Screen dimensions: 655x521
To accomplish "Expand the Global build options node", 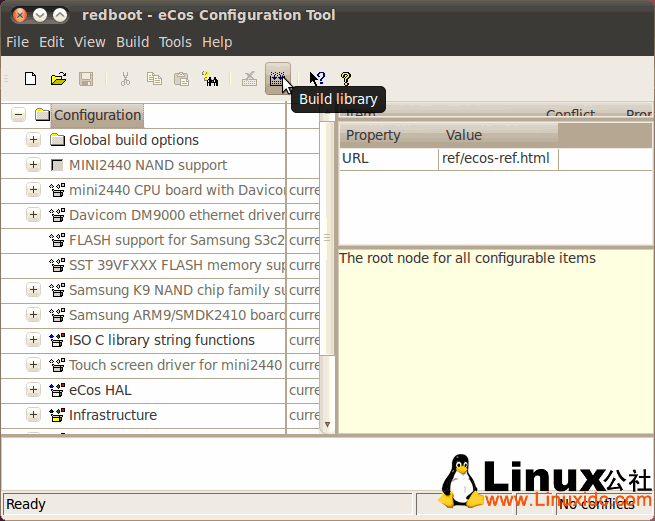I will (33, 140).
